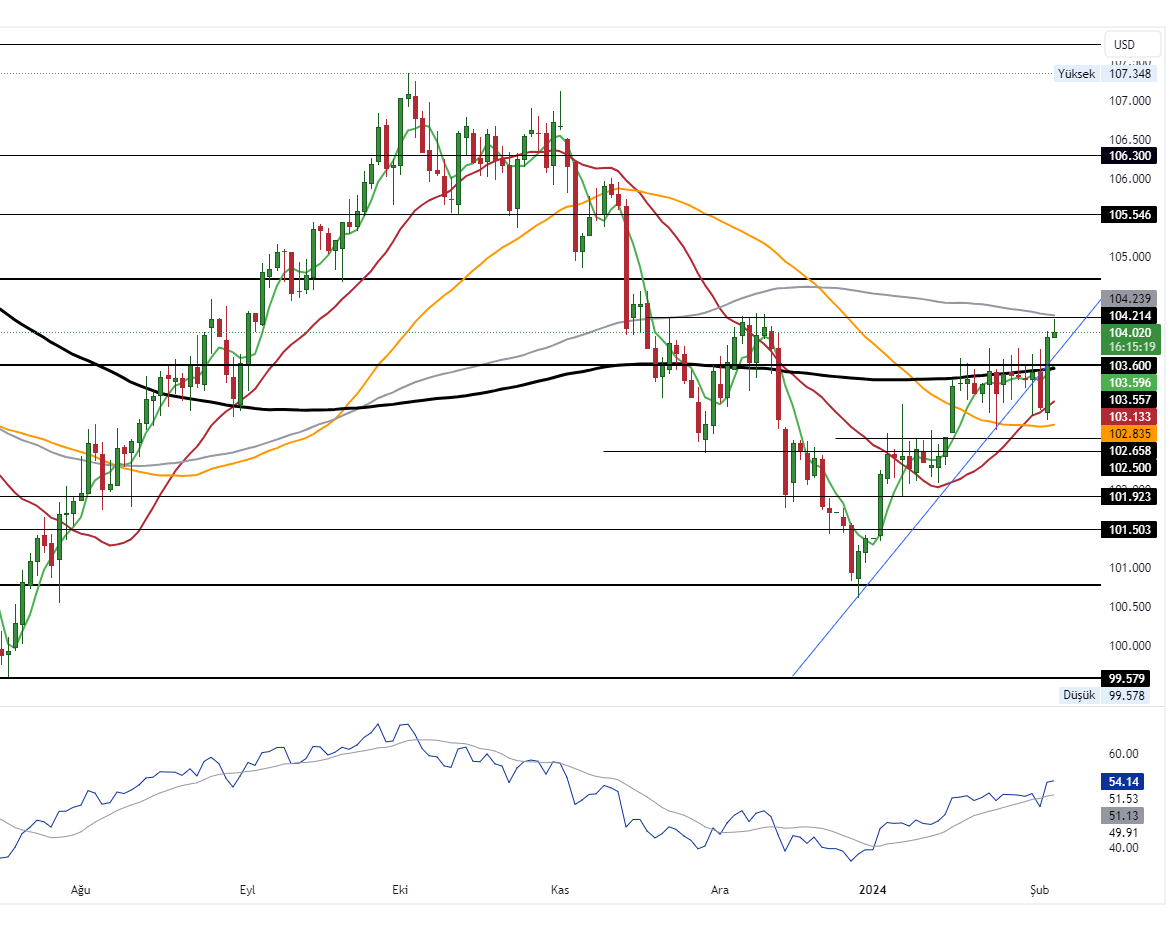Click the Yüksek high price label

(1077, 74)
